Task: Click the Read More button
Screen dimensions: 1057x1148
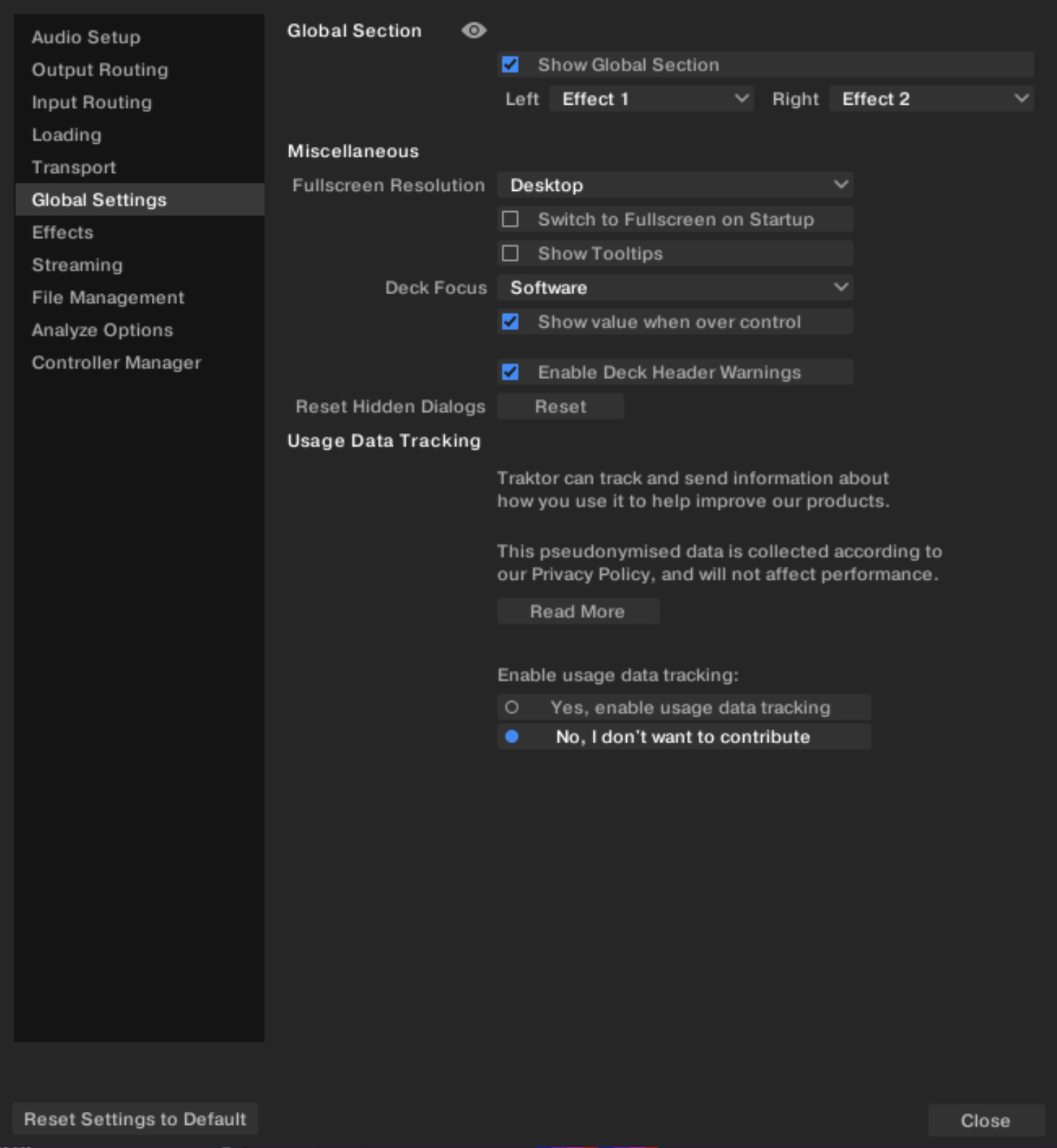Action: coord(578,612)
